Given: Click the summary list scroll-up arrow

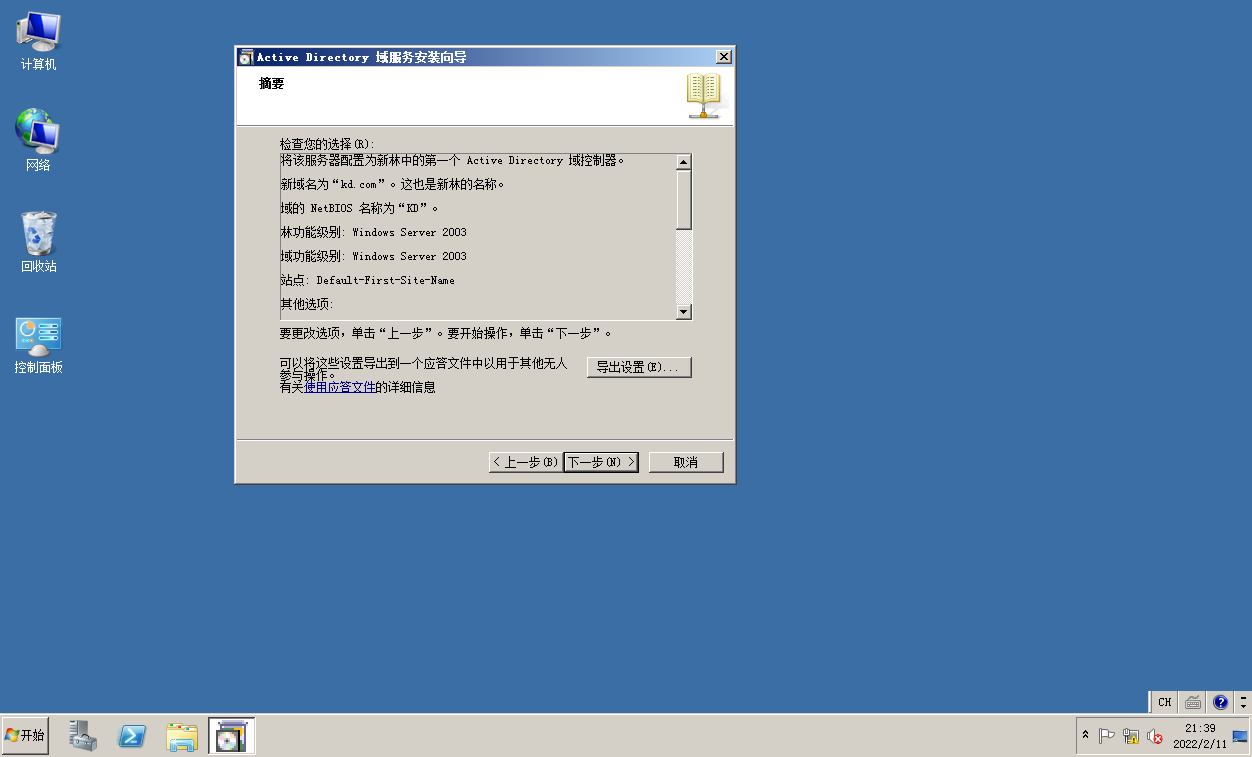Looking at the screenshot, I should (684, 162).
